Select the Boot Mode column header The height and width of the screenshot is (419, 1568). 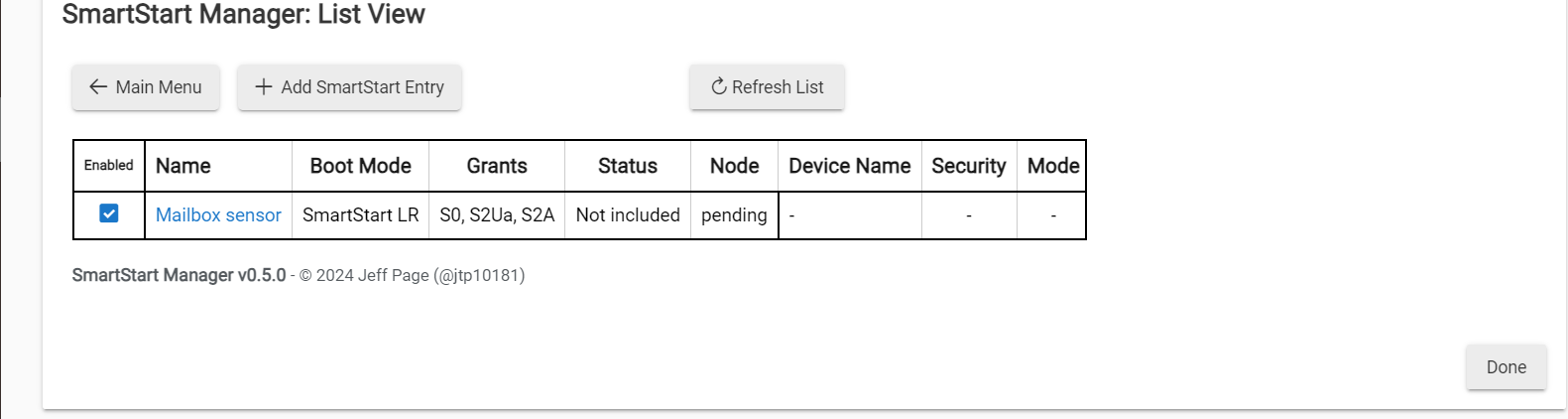point(360,166)
